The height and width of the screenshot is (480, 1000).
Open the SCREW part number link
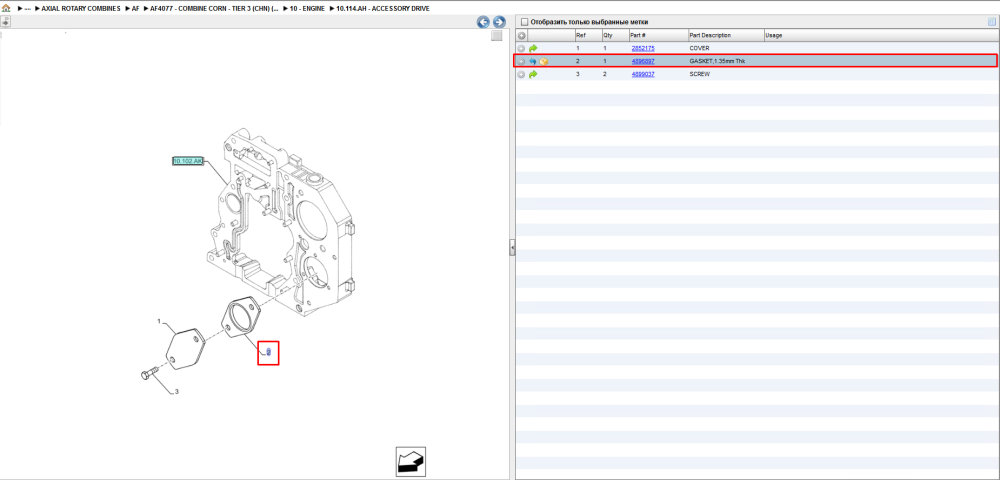[643, 75]
